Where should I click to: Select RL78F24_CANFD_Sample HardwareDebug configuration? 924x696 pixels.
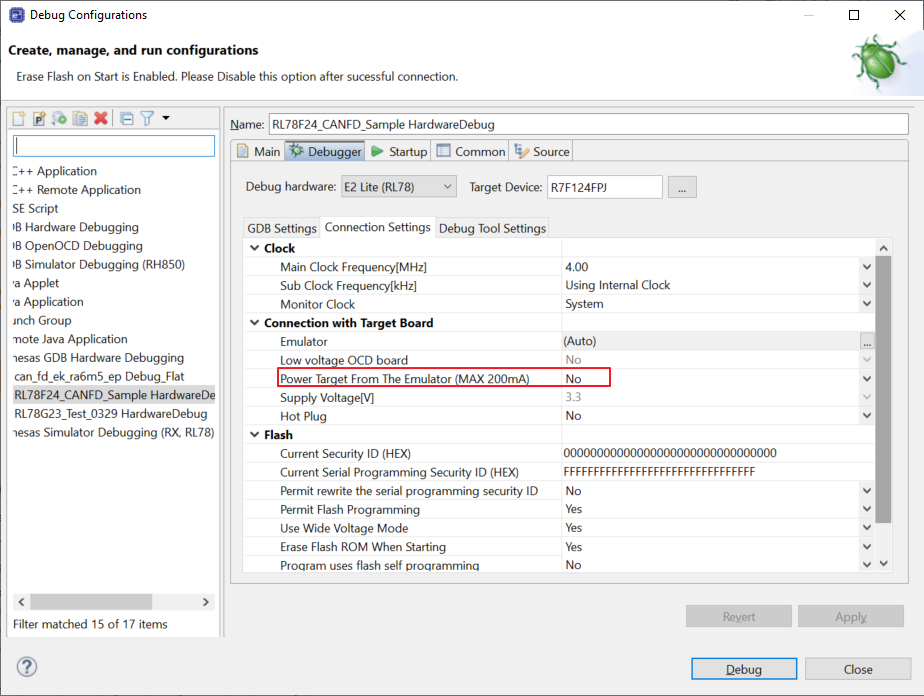click(x=114, y=395)
